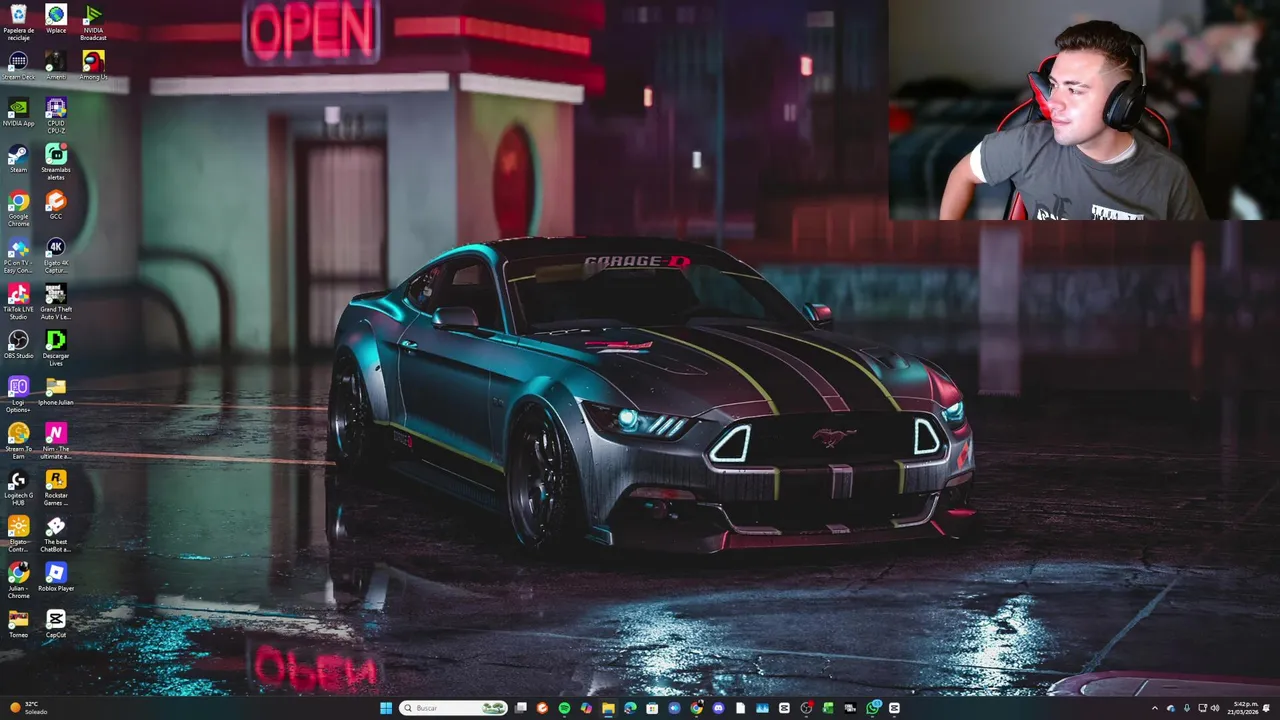Select the Stream To Earn shortcut
Image resolution: width=1280 pixels, height=720 pixels.
(x=18, y=440)
